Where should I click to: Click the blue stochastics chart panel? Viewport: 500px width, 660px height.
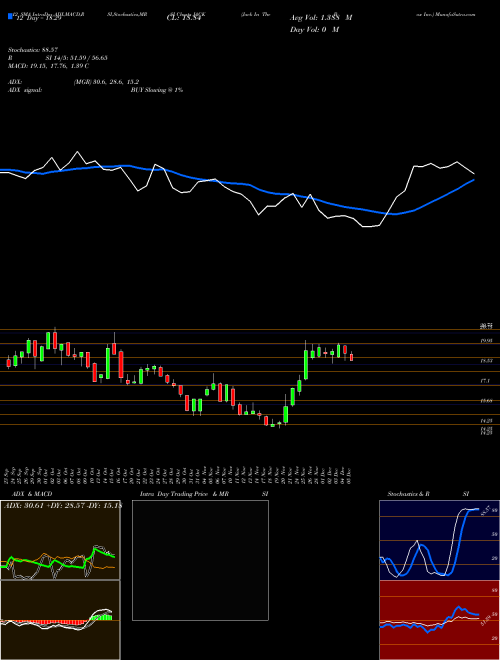pos(439,540)
